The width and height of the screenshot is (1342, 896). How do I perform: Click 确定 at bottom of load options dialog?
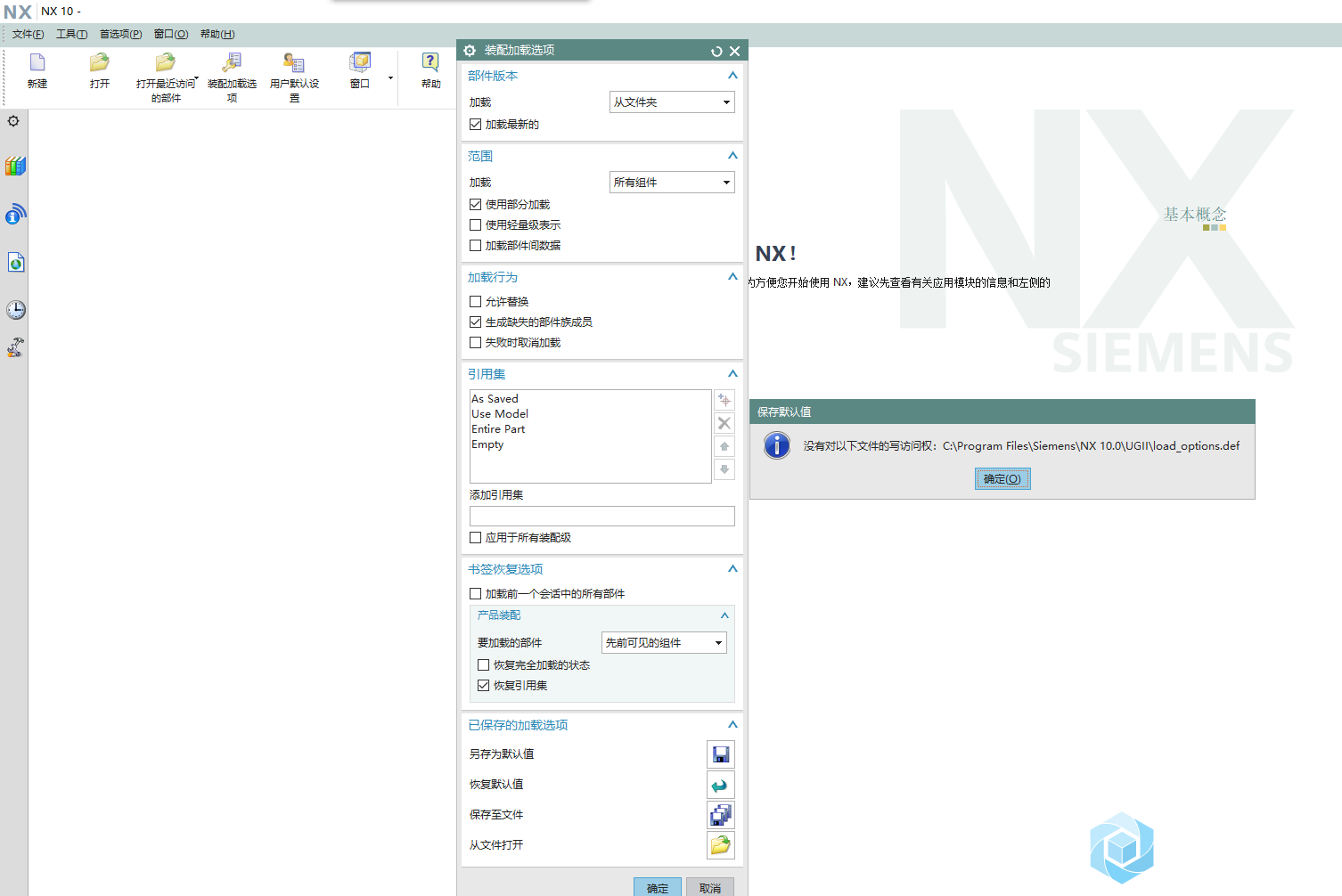(658, 887)
